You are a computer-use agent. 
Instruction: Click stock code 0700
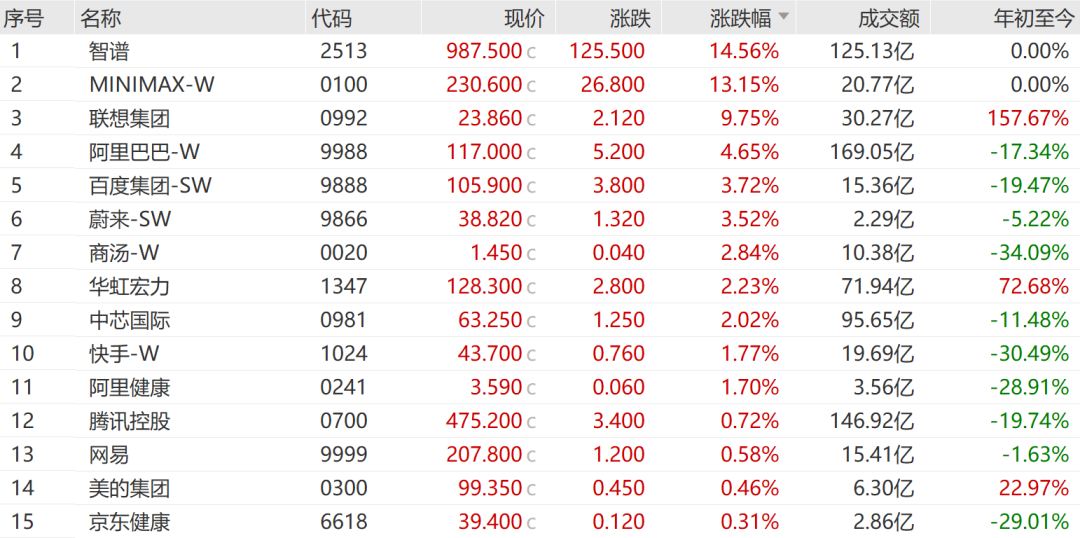coord(344,421)
